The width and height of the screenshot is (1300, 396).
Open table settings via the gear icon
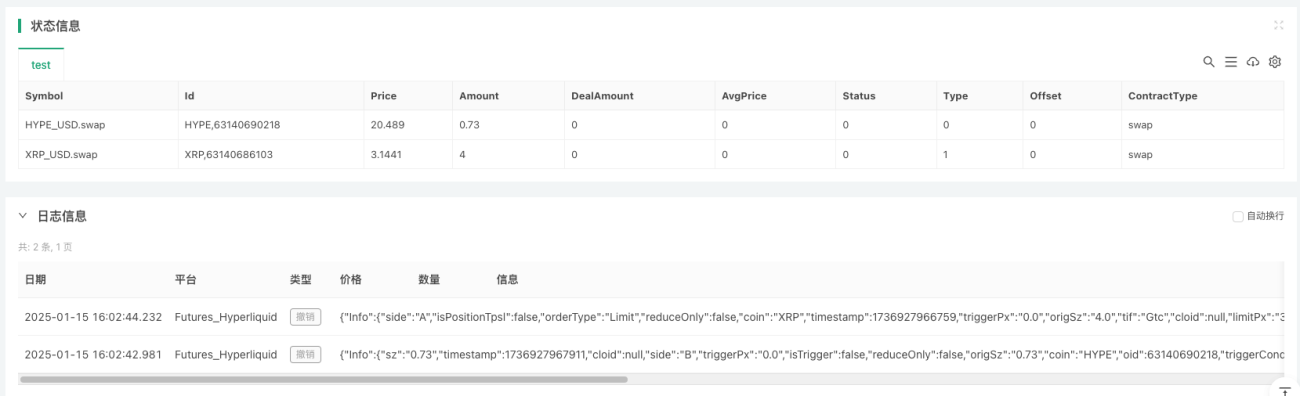pos(1275,62)
